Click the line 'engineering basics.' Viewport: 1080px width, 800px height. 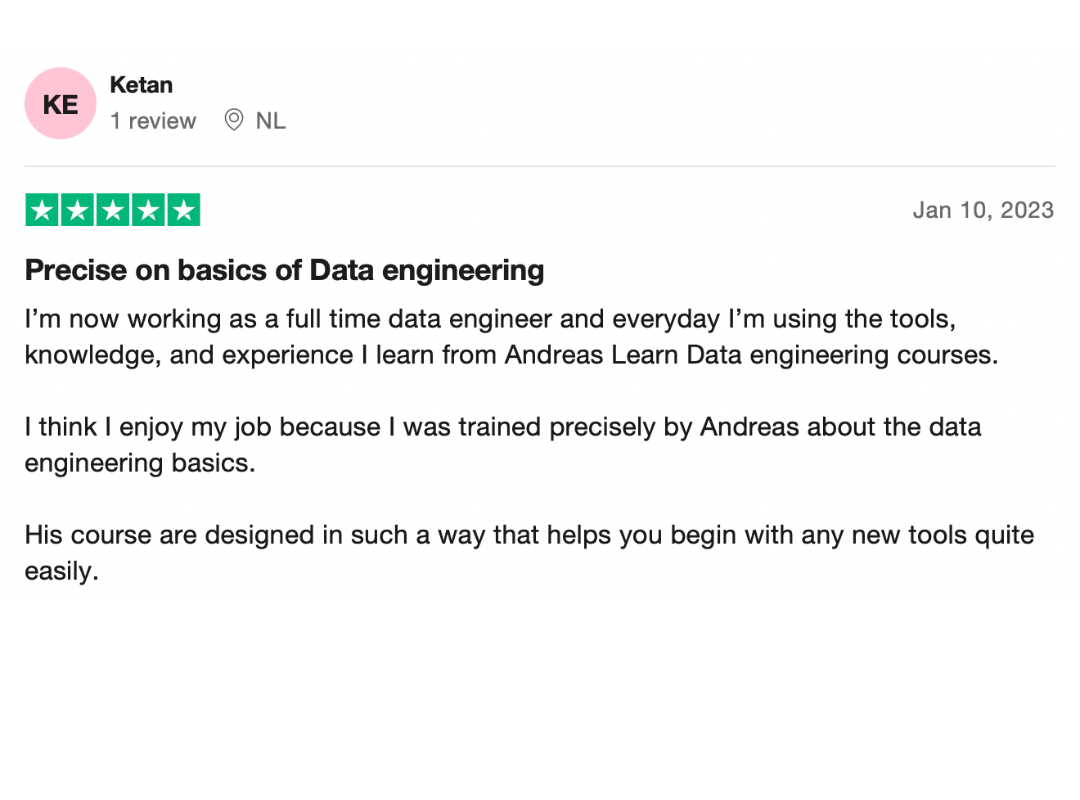point(140,463)
